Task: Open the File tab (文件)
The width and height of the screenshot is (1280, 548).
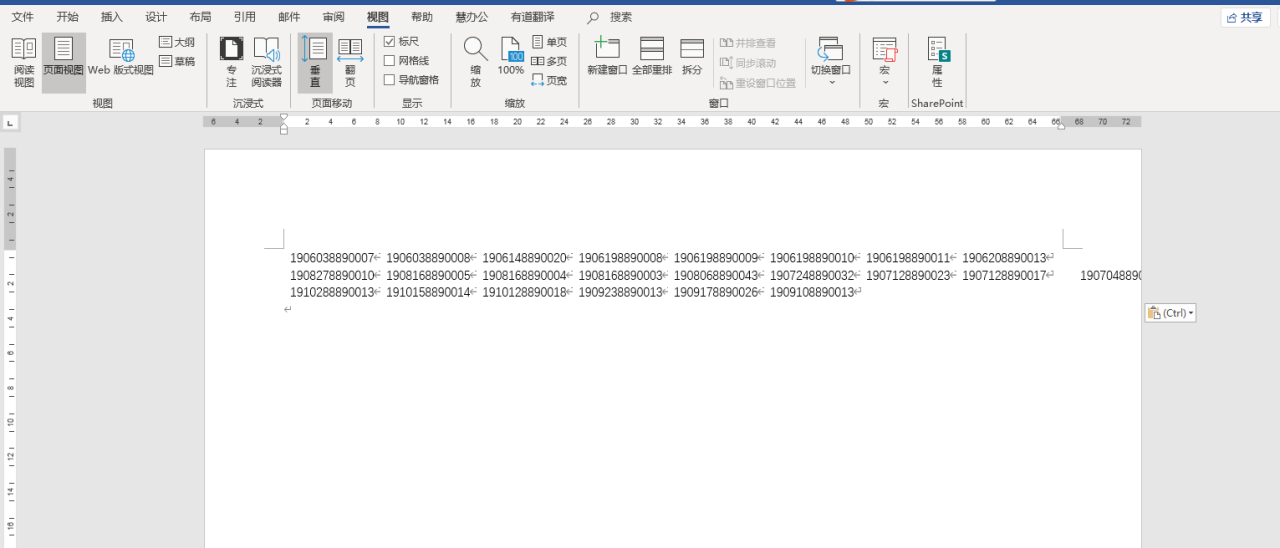Action: coord(22,17)
